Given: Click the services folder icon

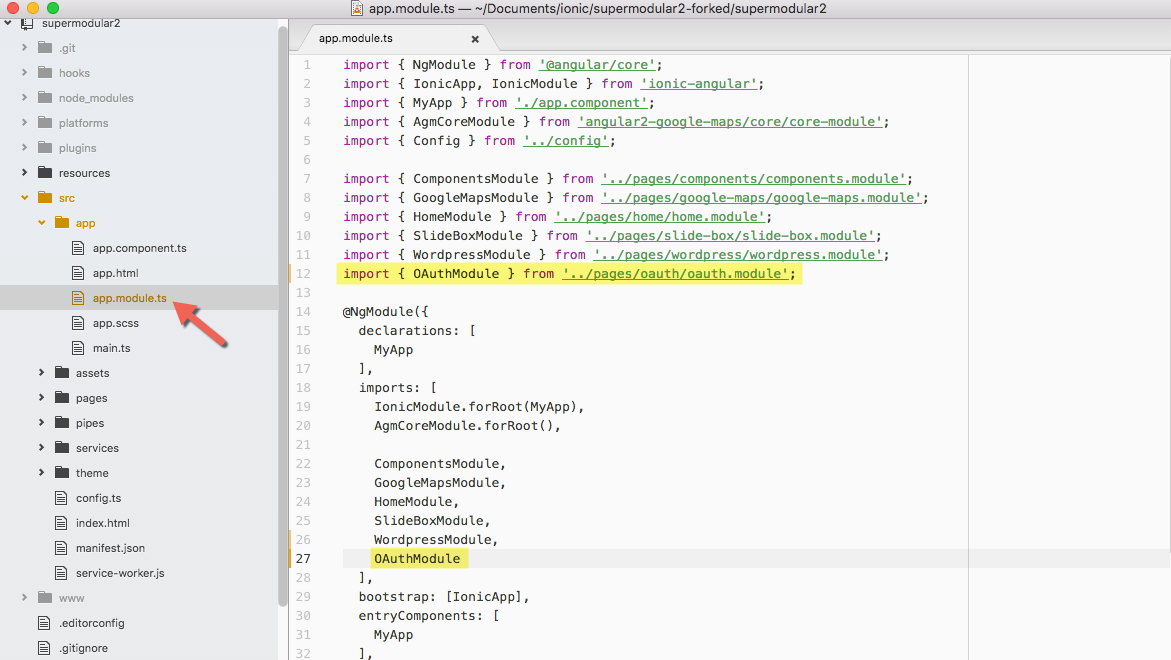Looking at the screenshot, I should pyautogui.click(x=62, y=448).
